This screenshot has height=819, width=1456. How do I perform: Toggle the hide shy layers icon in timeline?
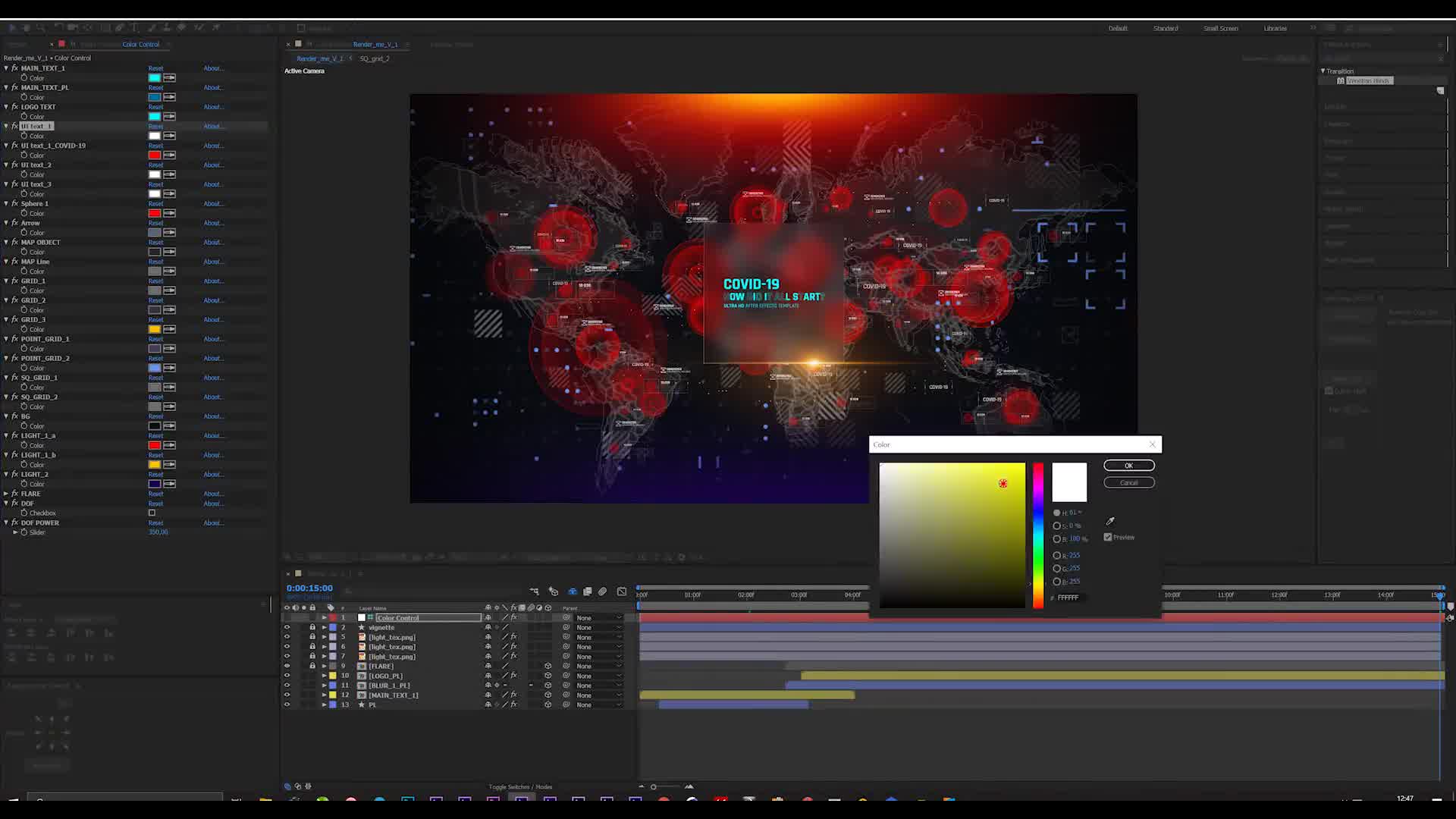click(x=573, y=591)
